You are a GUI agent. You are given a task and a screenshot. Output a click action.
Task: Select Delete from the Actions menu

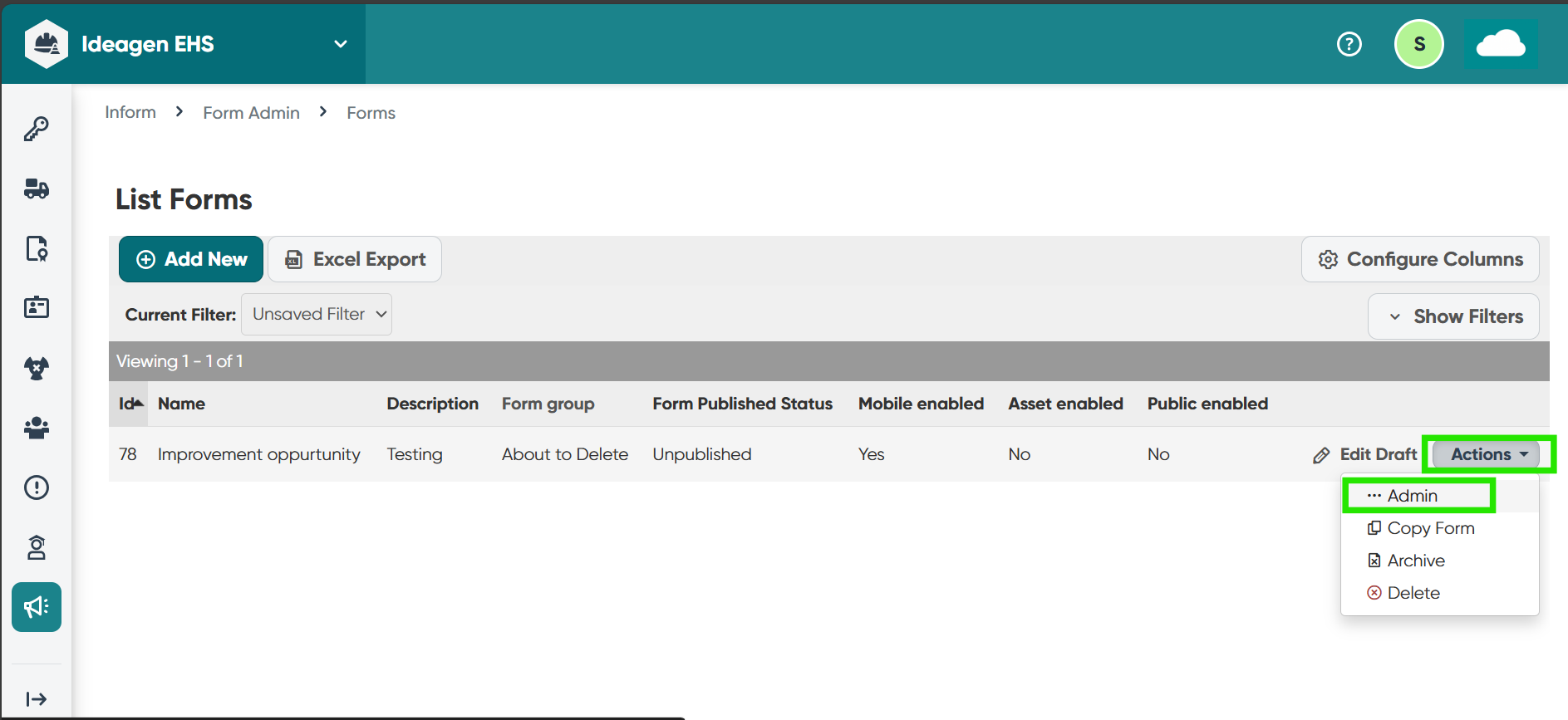point(1413,593)
